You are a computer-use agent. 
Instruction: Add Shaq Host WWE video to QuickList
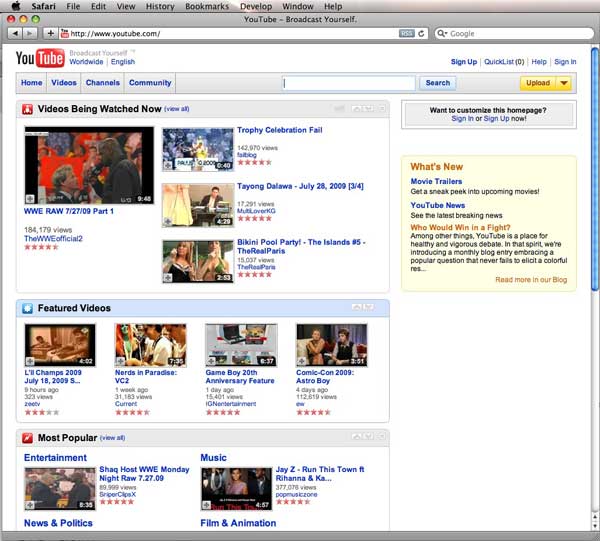[x=30, y=505]
